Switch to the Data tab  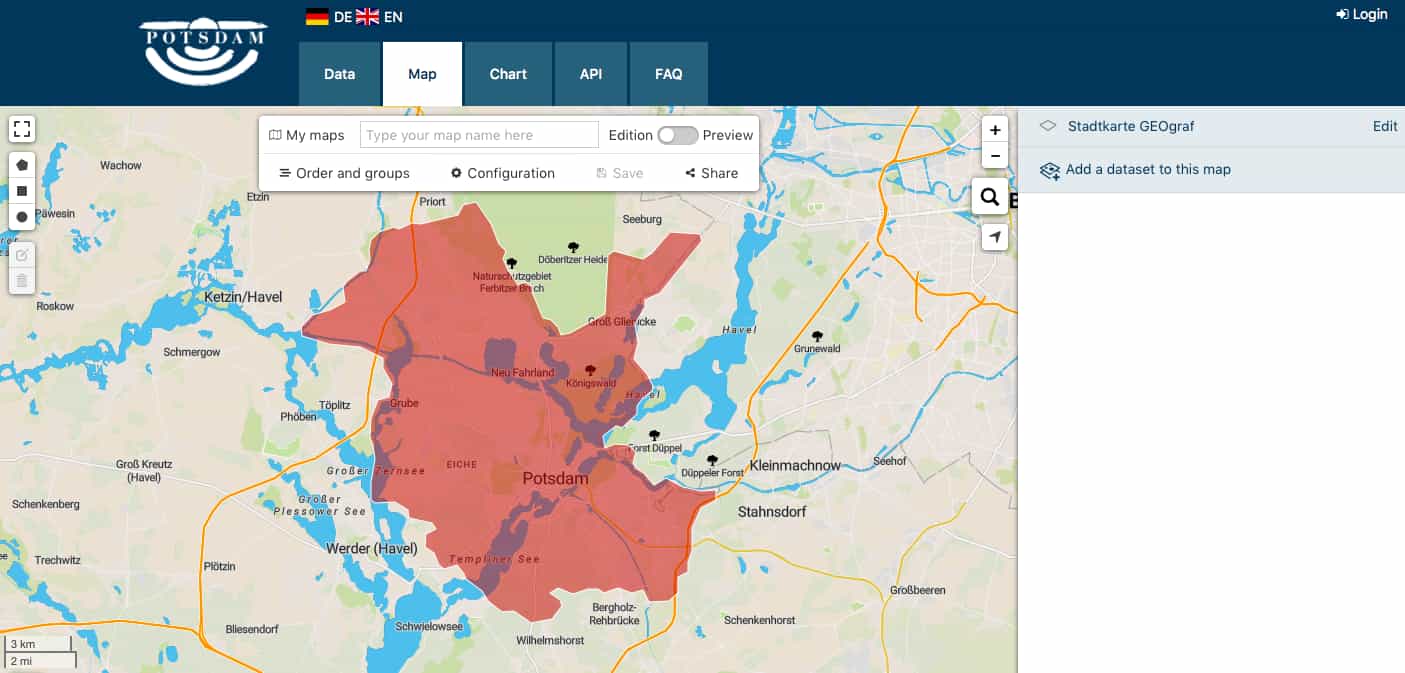(339, 74)
